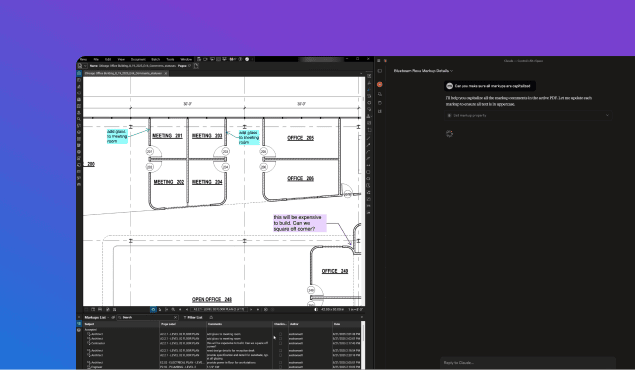Toggle the Claude sidebar menu icon
This screenshot has height=370, width=635.
pyautogui.click(x=379, y=61)
